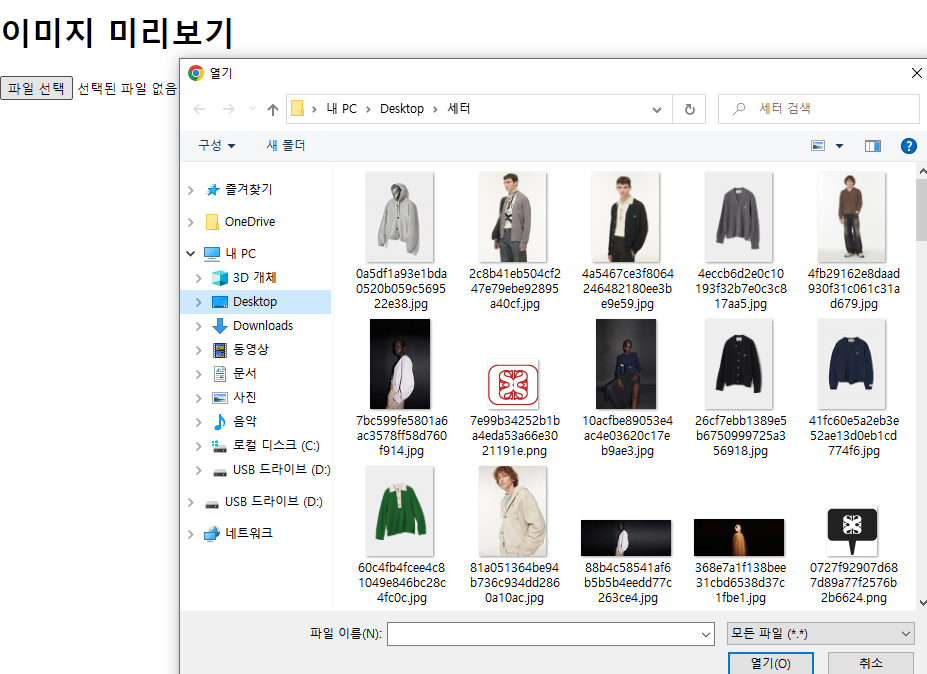
Task: Select gray cardigan file 4eccb6d2e0c10
Action: pos(739,217)
